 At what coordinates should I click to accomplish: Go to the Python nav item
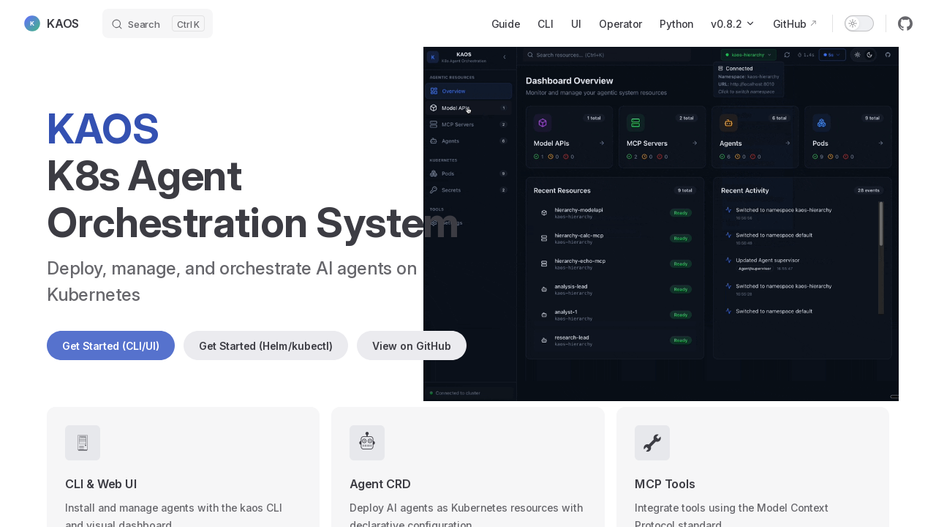[676, 24]
